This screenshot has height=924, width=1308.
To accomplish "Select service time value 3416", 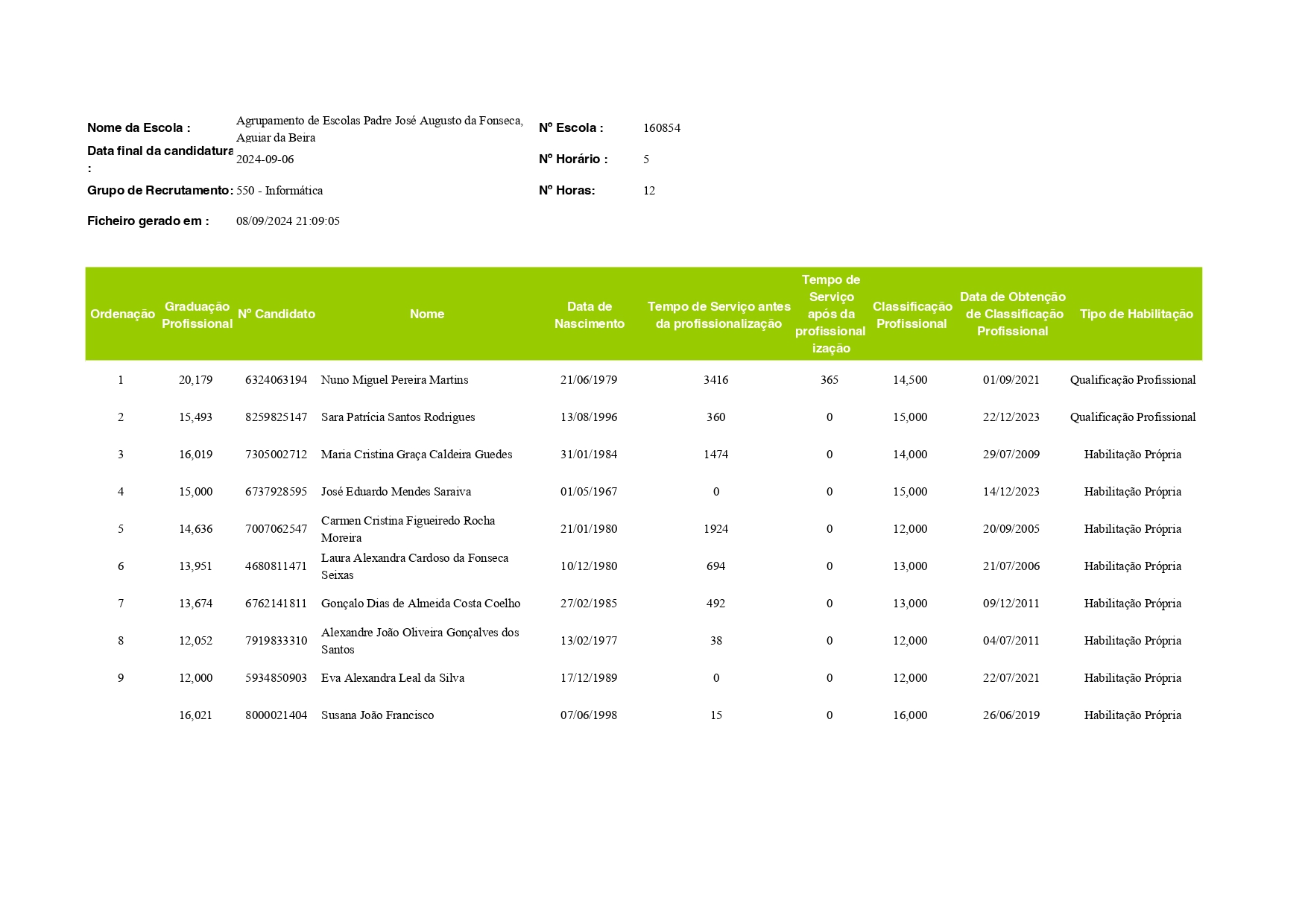I will (715, 380).
